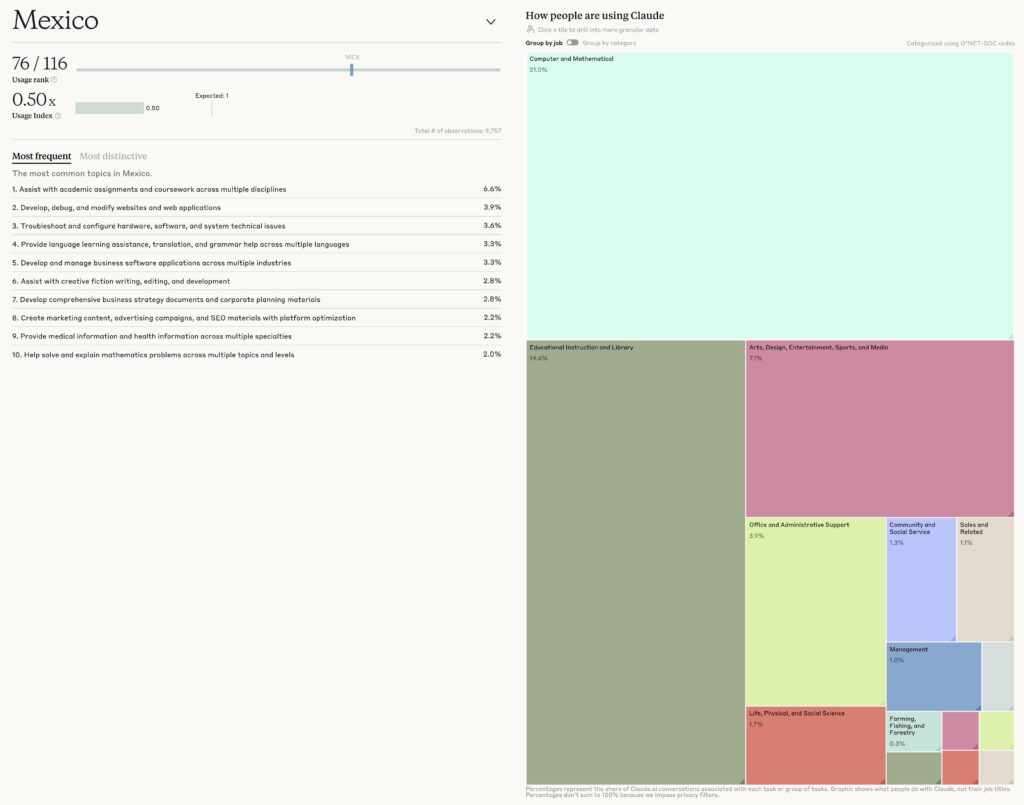
Task: Open the Management tile
Action: 934,676
